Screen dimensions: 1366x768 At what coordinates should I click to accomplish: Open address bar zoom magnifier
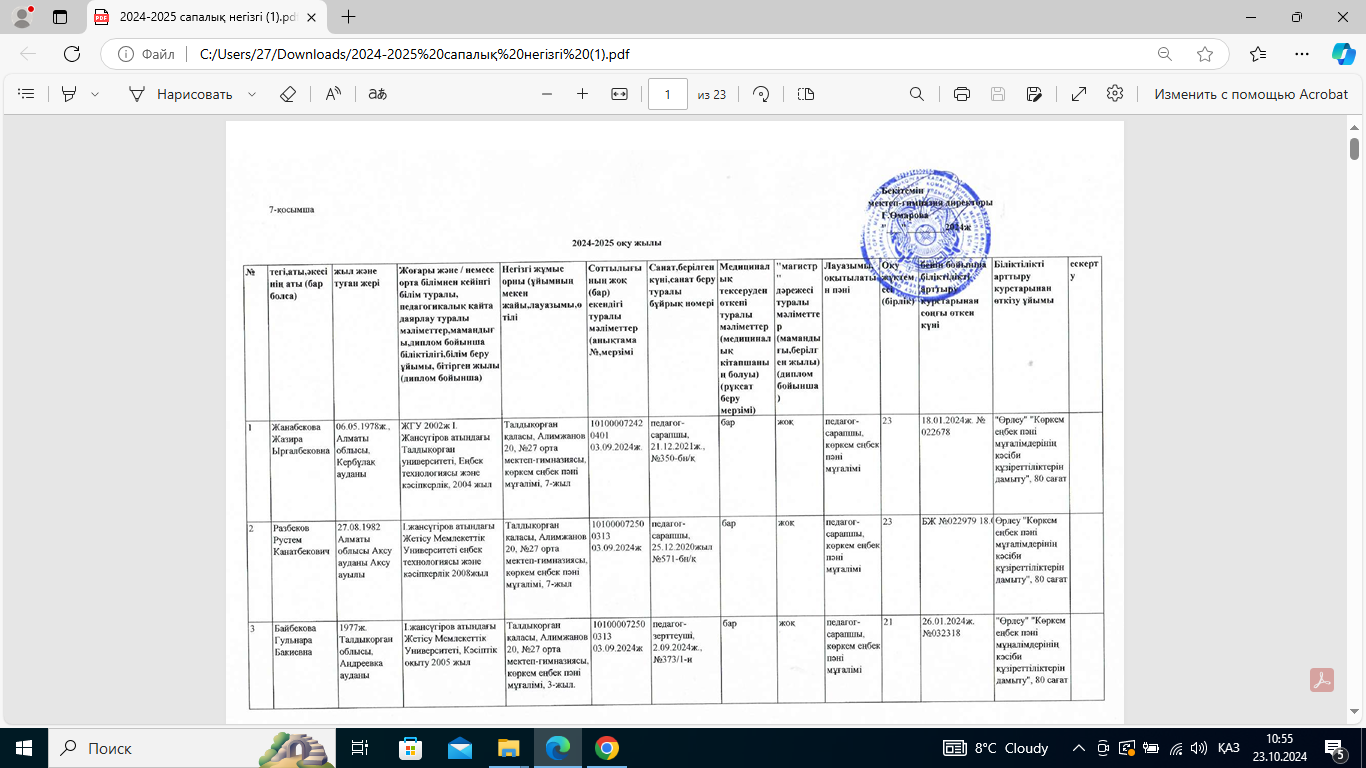(1165, 54)
